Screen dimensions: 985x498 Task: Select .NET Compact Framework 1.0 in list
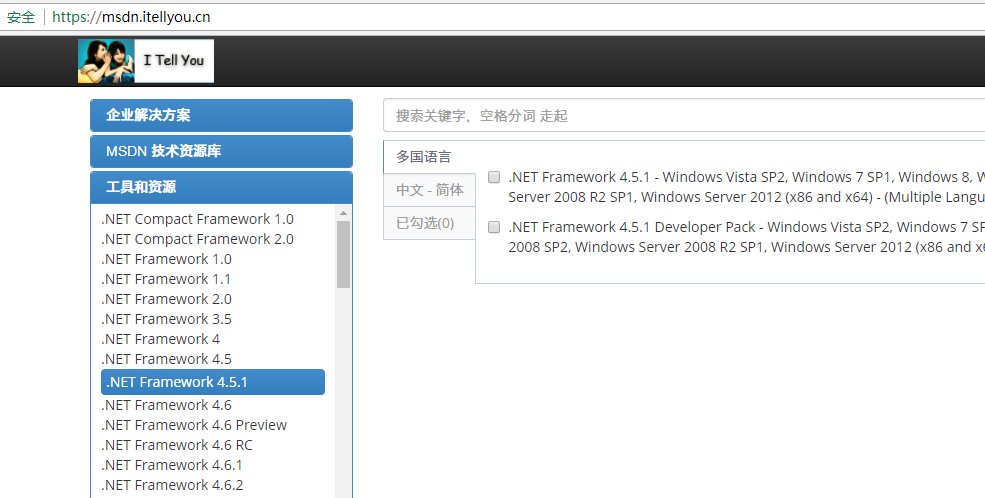pos(197,219)
